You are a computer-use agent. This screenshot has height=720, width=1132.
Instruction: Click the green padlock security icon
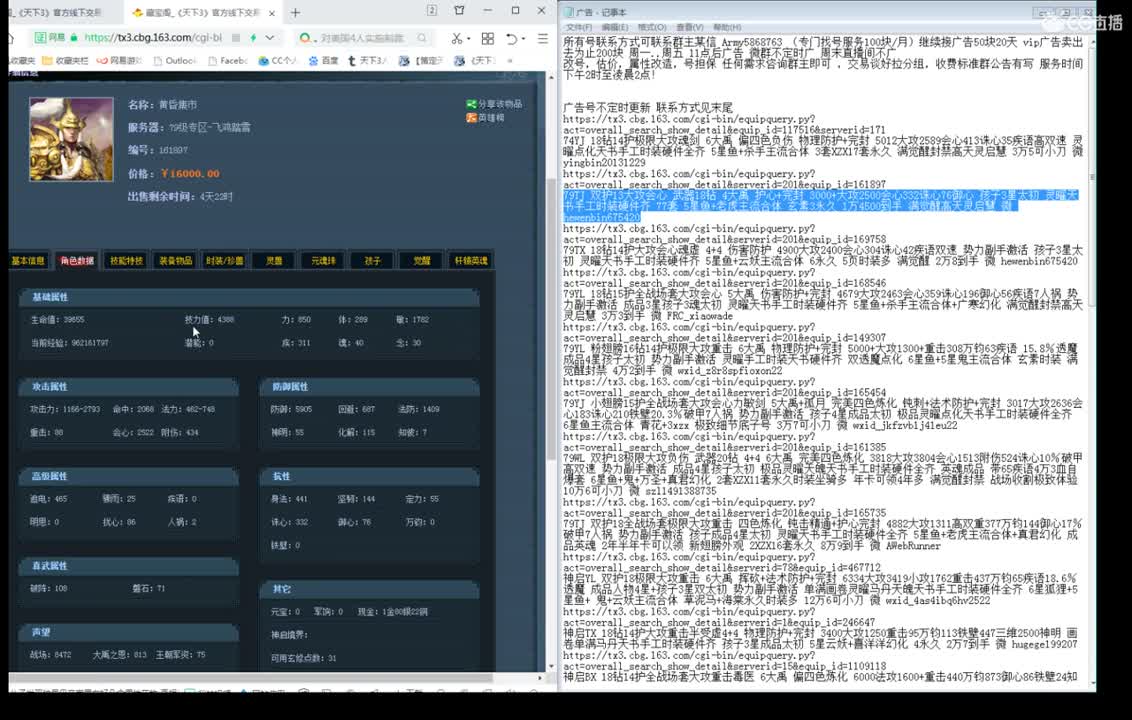pyautogui.click(x=74, y=38)
